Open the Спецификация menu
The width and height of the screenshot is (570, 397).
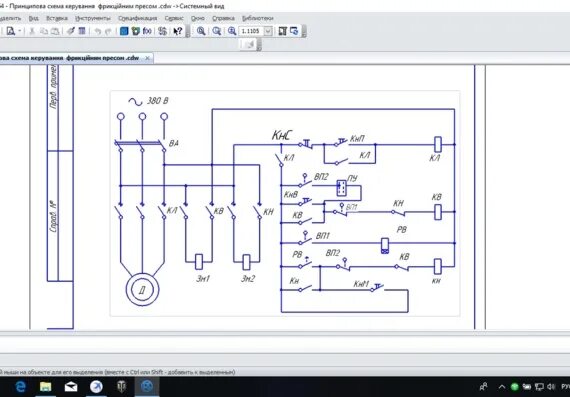[137, 18]
